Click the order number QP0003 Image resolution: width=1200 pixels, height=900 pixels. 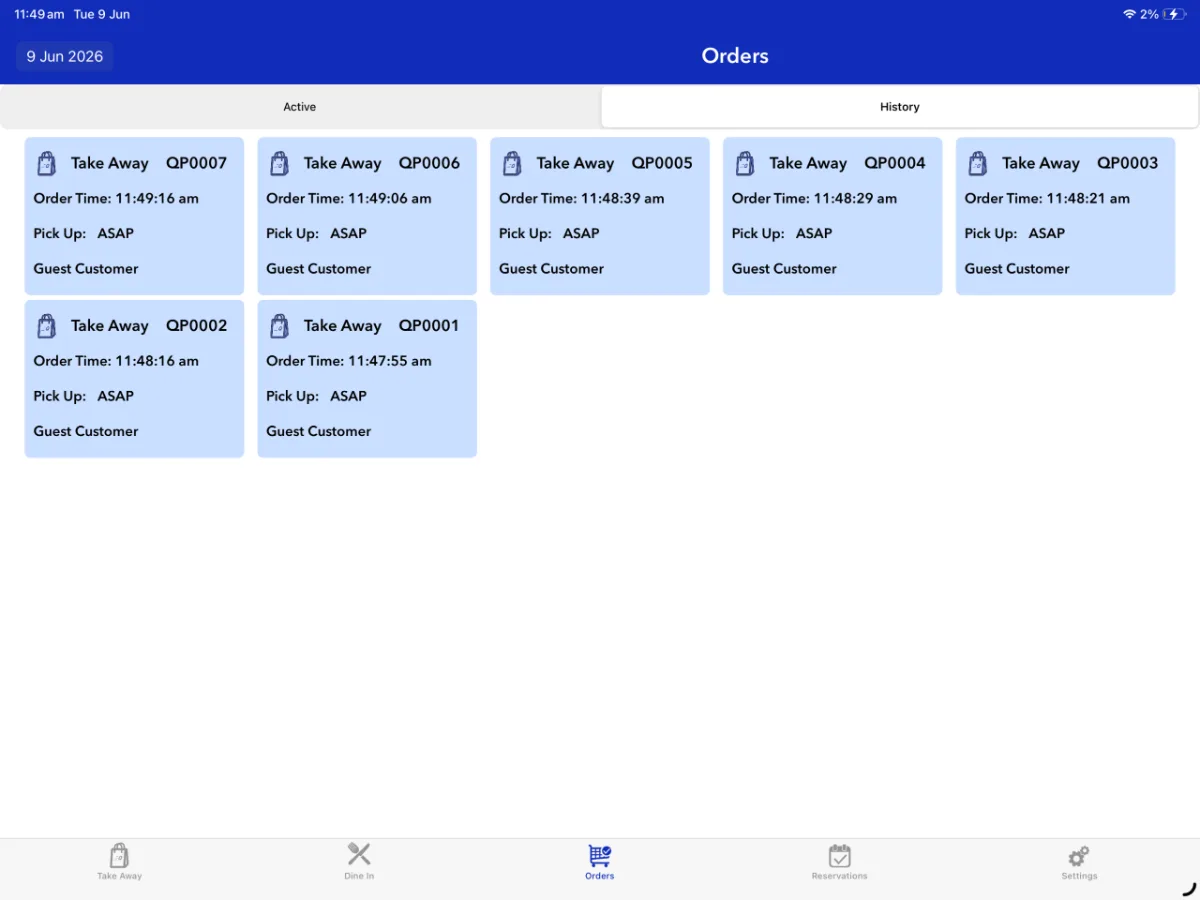tap(1128, 163)
